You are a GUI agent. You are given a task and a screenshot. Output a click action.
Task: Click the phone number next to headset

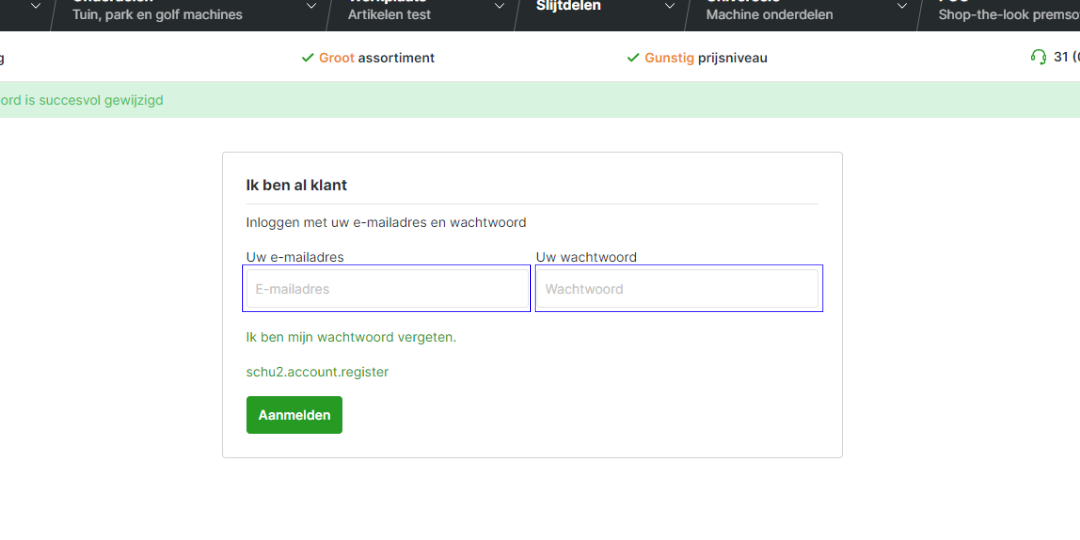pyautogui.click(x=1066, y=57)
